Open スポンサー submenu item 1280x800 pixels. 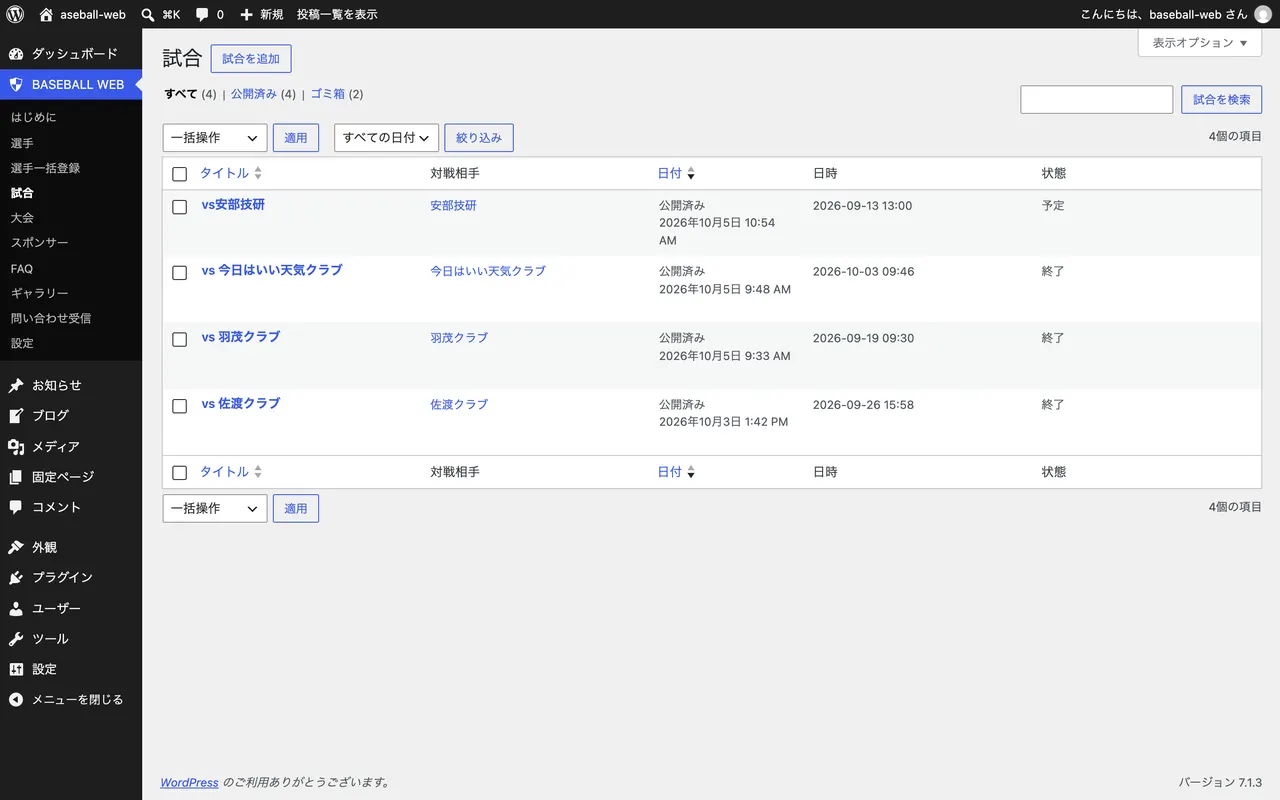point(40,243)
